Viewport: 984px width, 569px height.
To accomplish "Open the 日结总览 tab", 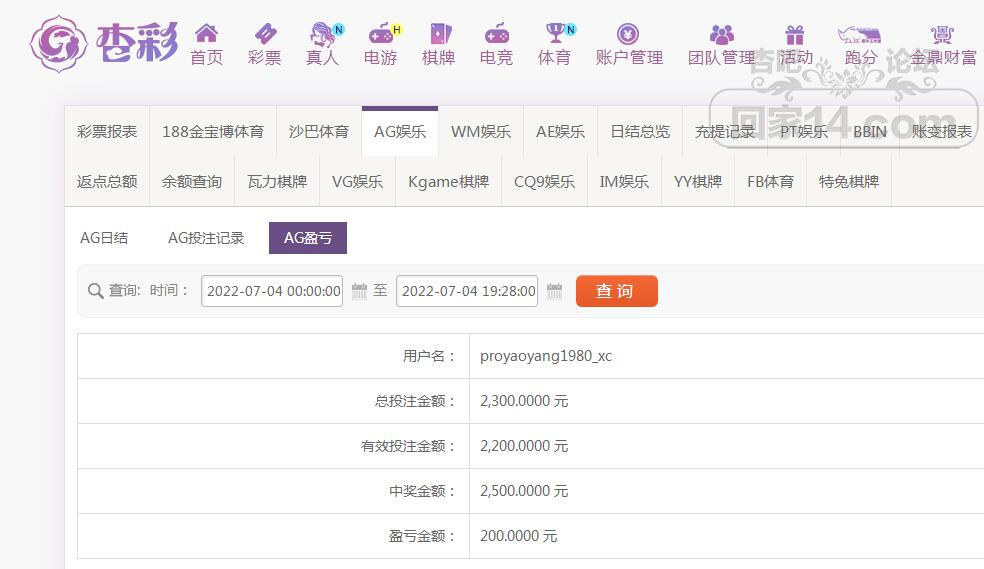I will click(x=640, y=132).
